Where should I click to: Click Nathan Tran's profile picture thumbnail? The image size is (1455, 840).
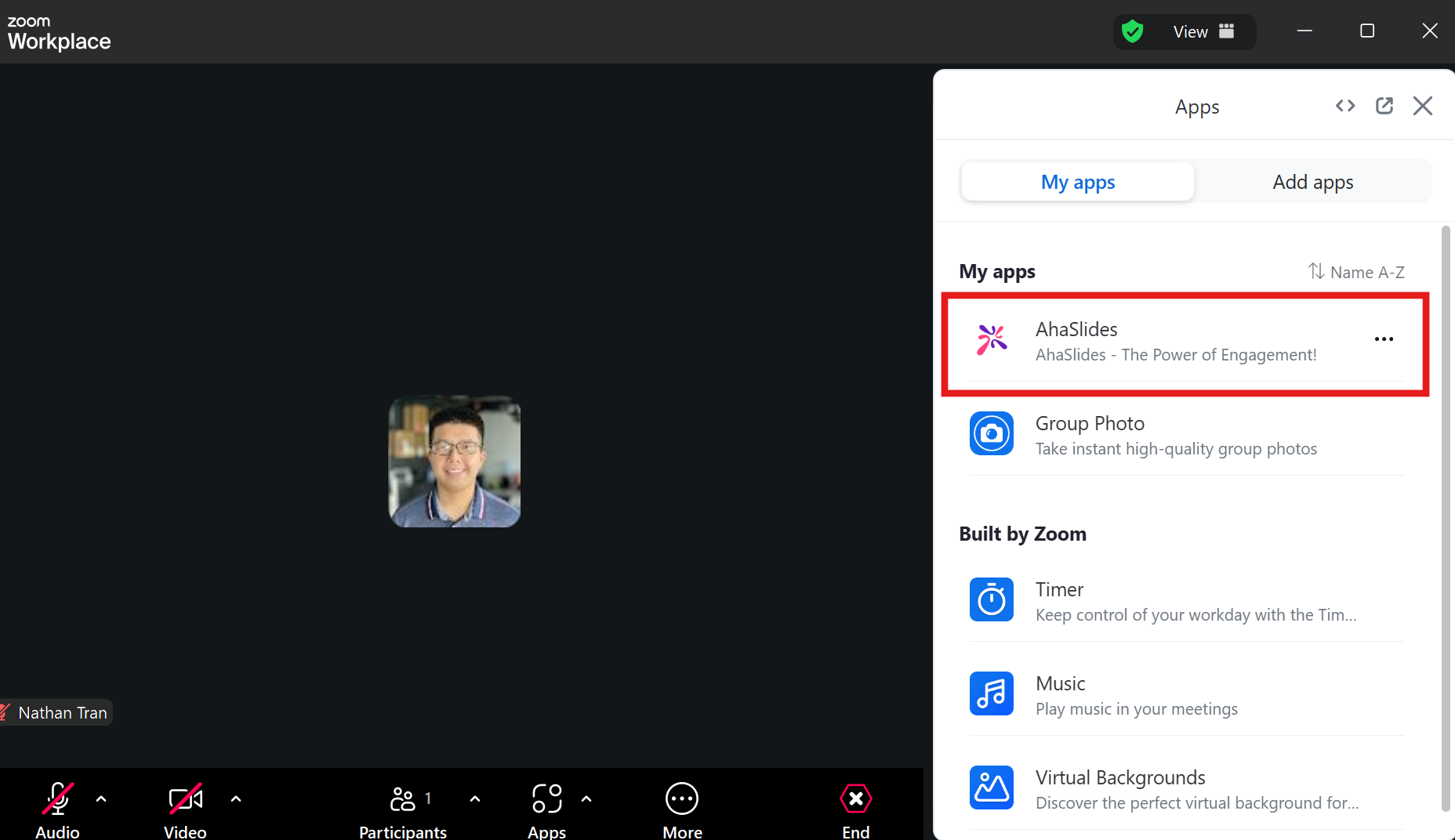(455, 462)
